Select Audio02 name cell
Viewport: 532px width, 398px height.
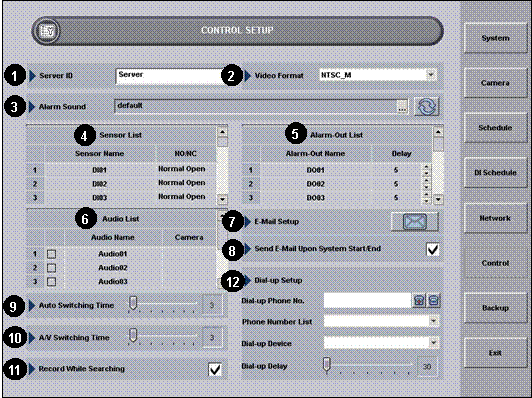tap(113, 268)
